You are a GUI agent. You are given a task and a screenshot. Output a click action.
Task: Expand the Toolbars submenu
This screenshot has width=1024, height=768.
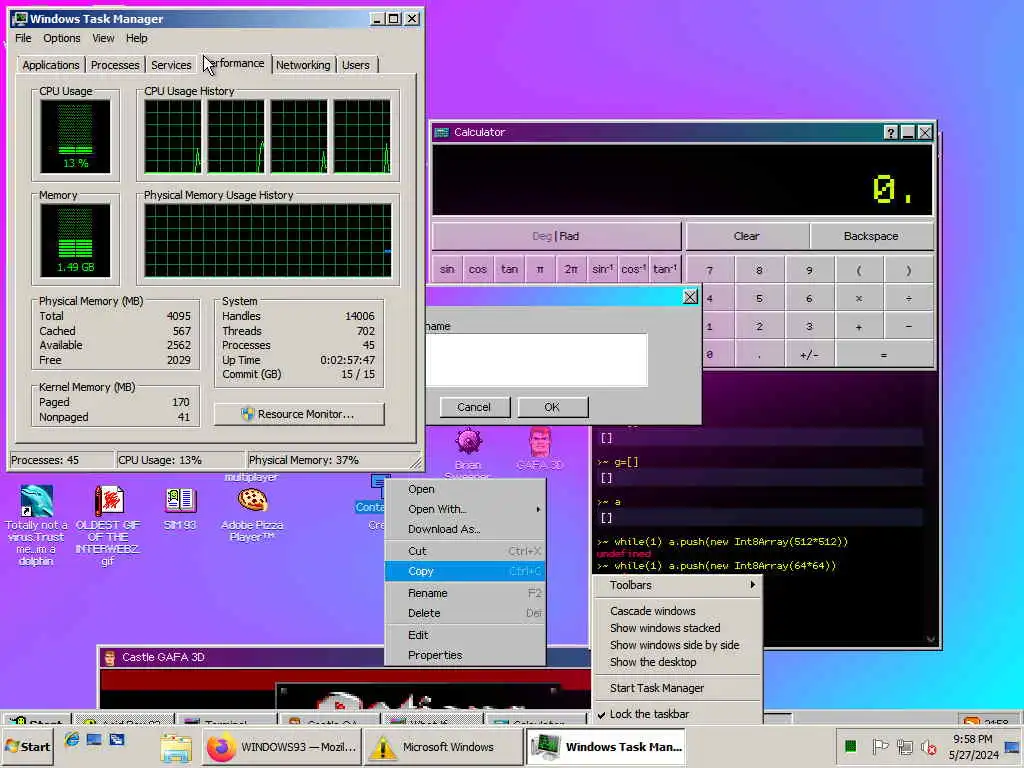[678, 585]
